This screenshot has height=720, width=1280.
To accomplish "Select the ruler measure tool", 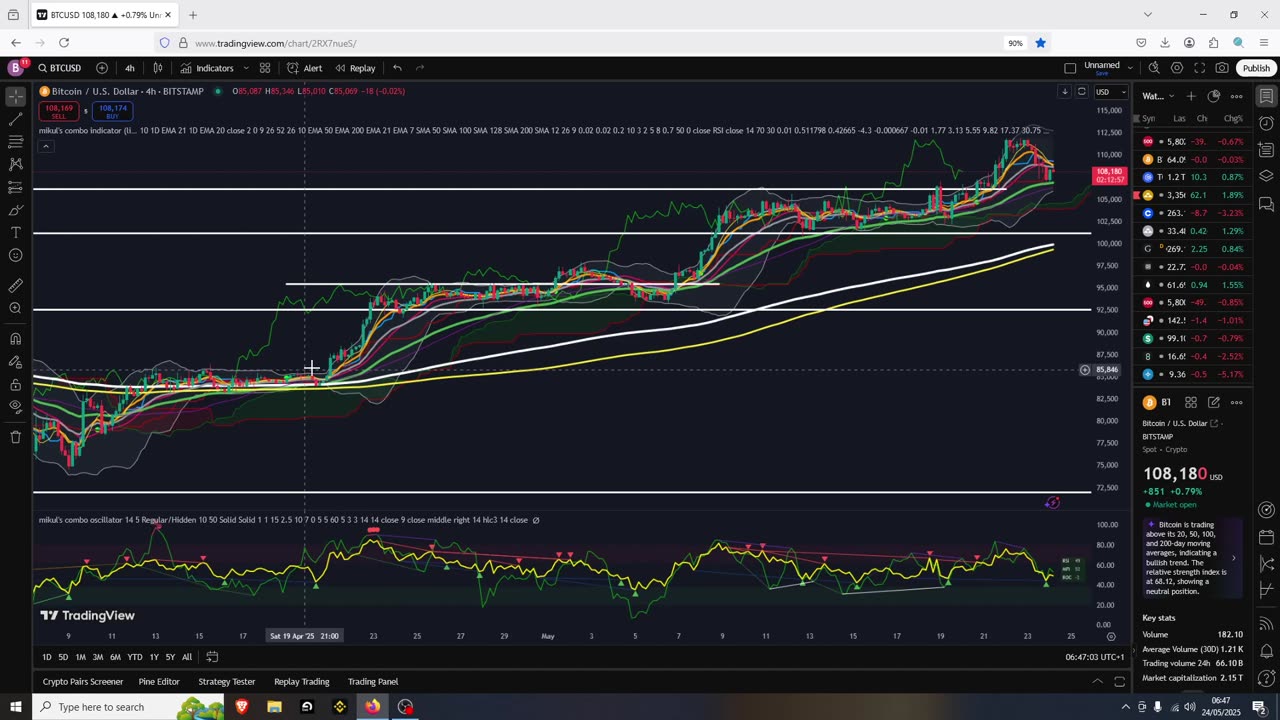I will tap(15, 285).
